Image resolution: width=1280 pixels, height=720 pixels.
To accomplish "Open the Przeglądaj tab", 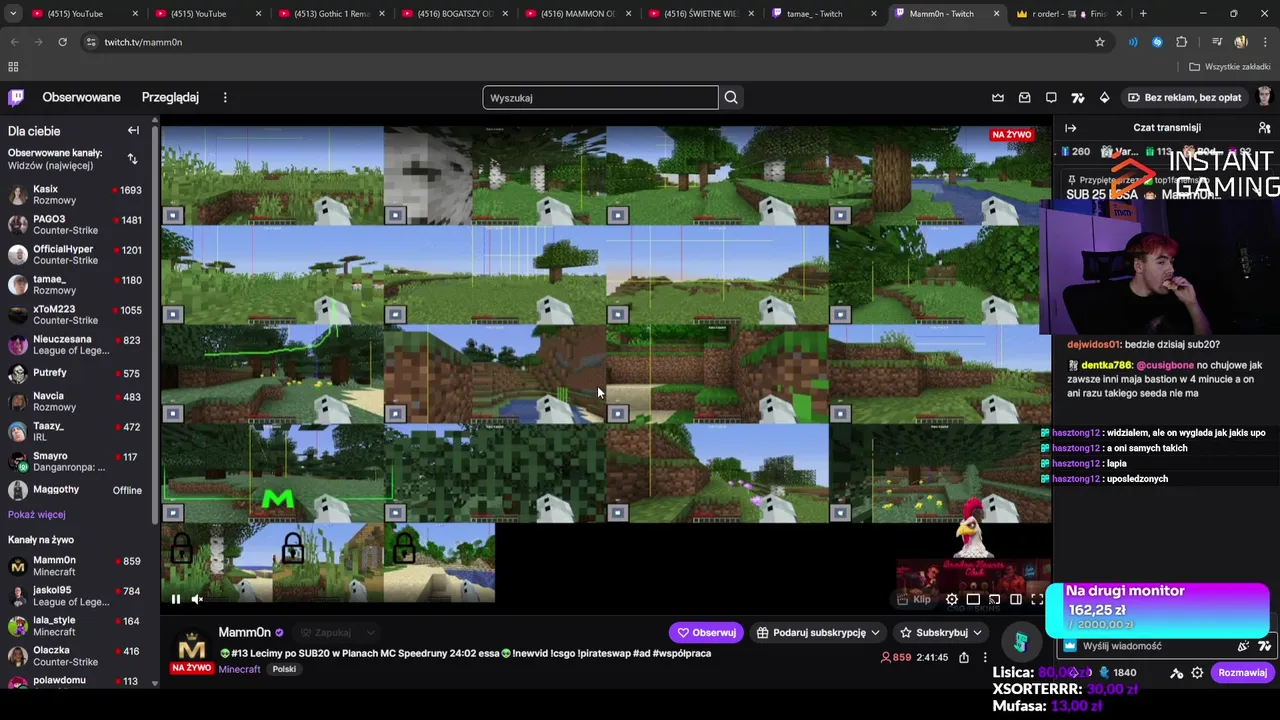I will 170,97.
